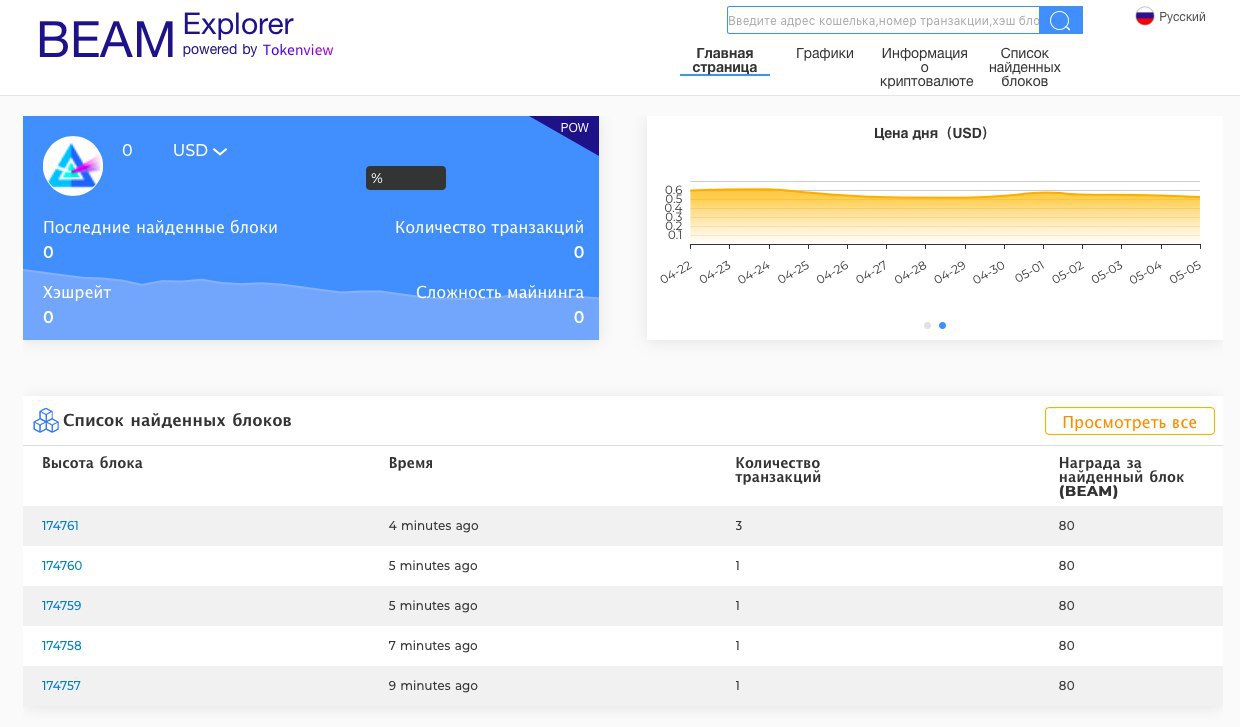Click the Награда за найденный блок header

click(1121, 477)
